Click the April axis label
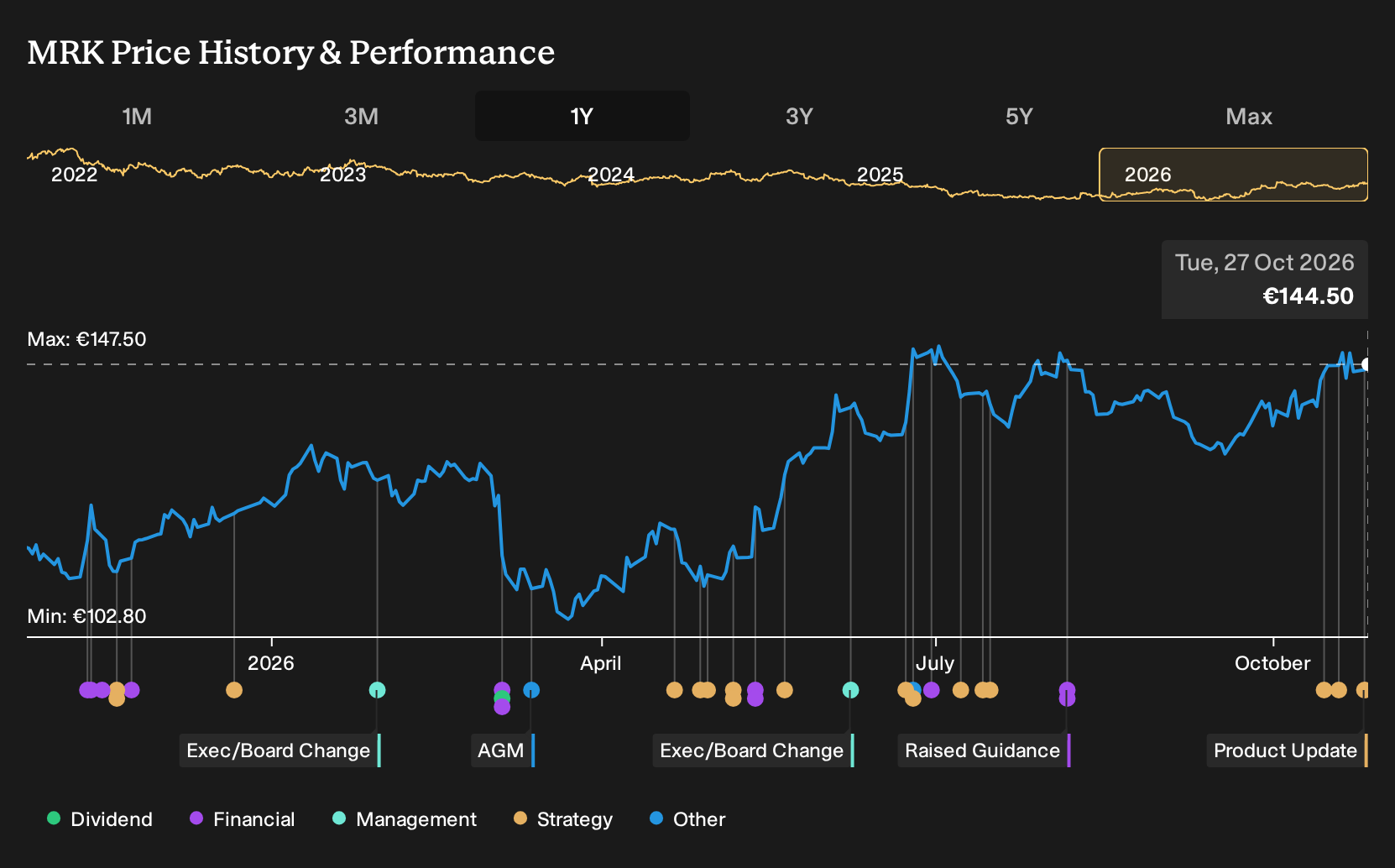 pos(601,663)
